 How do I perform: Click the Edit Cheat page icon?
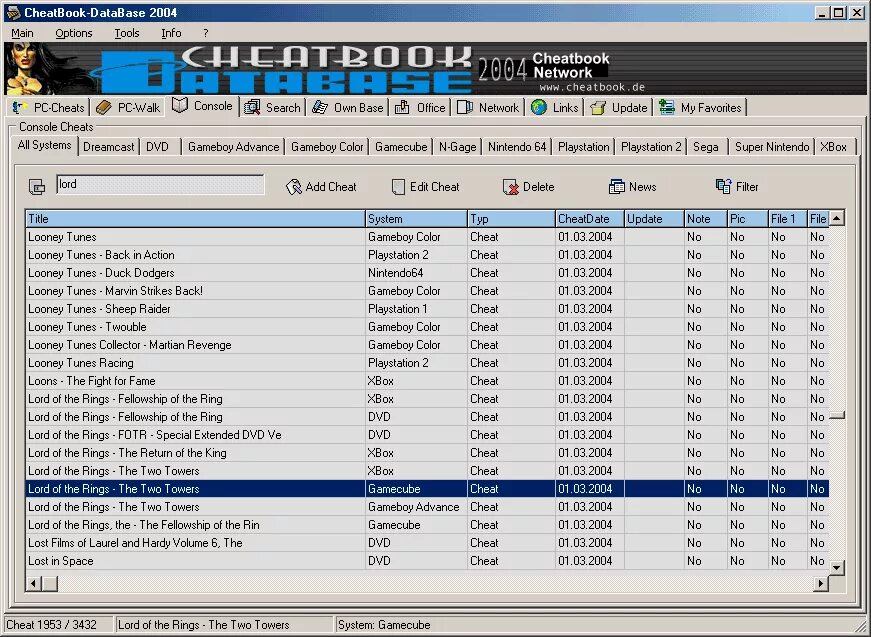pos(398,187)
